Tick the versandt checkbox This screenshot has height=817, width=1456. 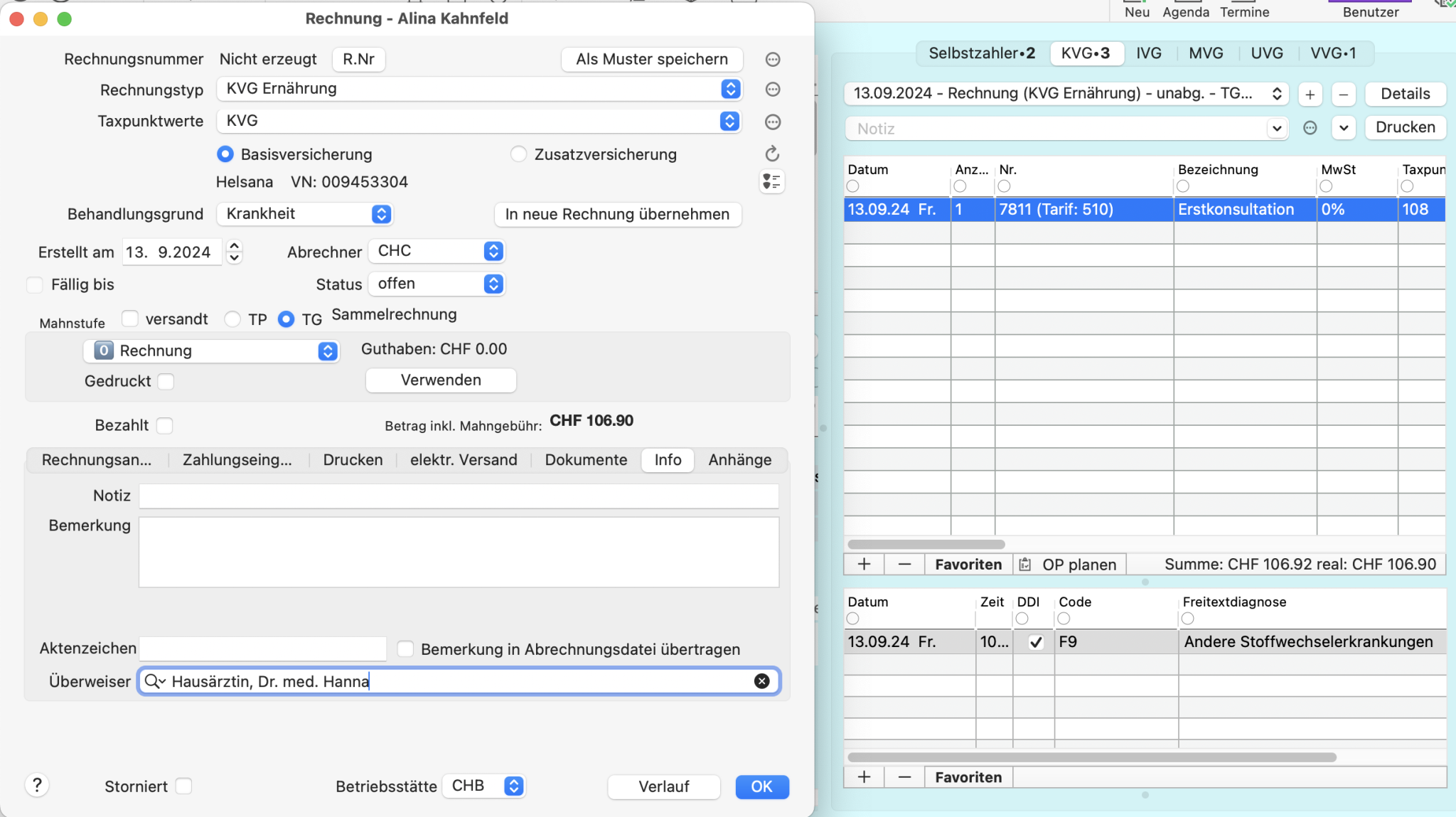pos(129,319)
